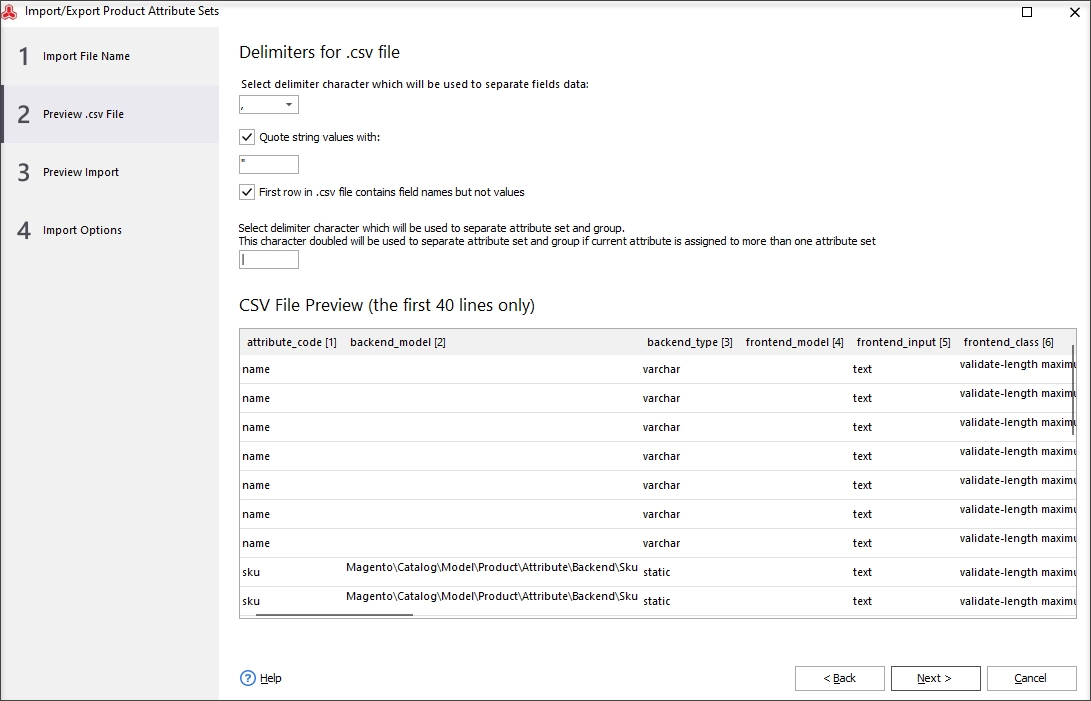This screenshot has width=1091, height=701.
Task: Click the backend_type [3] column header
Action: pos(690,342)
